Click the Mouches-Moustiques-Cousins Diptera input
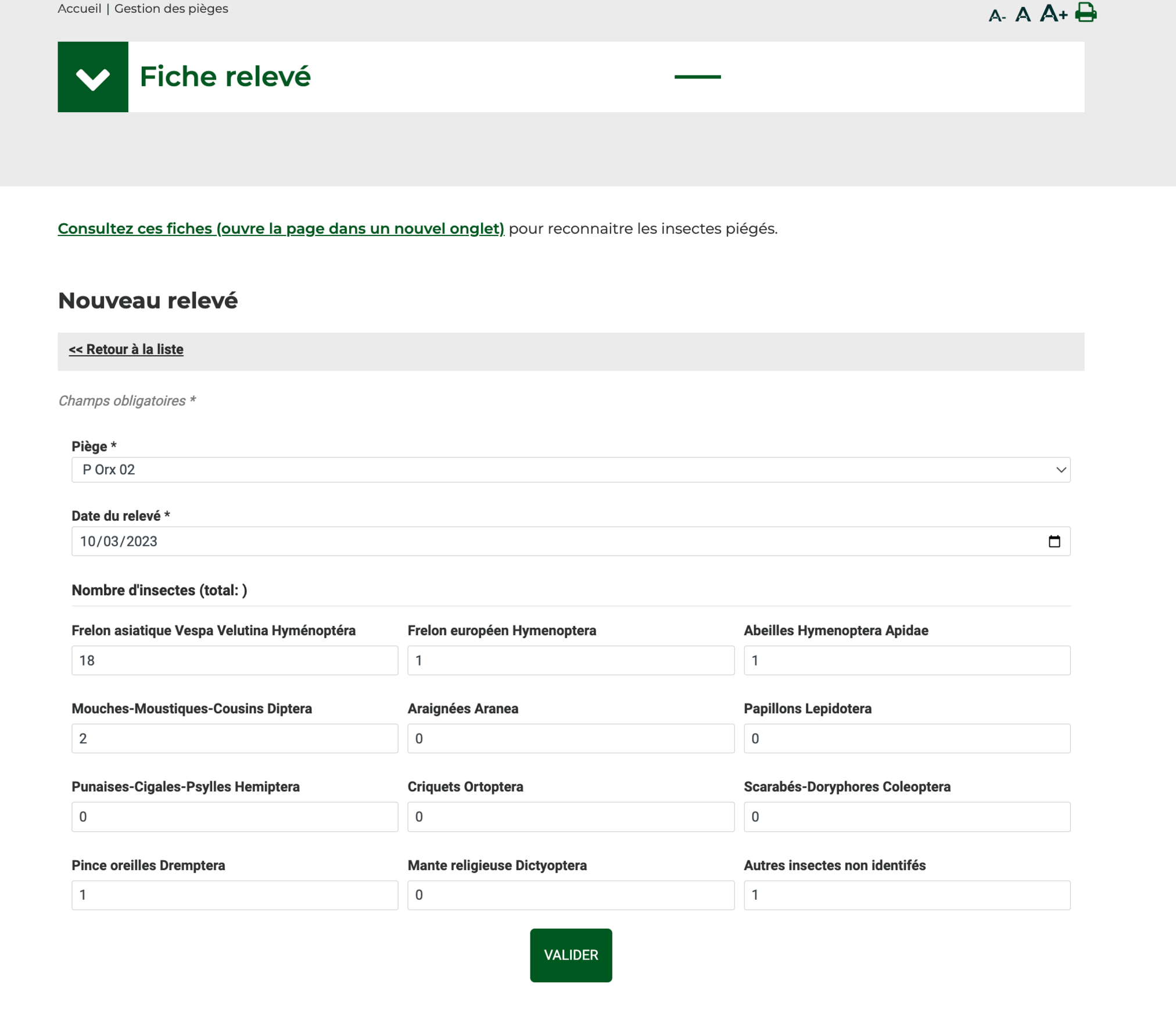Screen dimensions: 1176x1009 (x=235, y=738)
